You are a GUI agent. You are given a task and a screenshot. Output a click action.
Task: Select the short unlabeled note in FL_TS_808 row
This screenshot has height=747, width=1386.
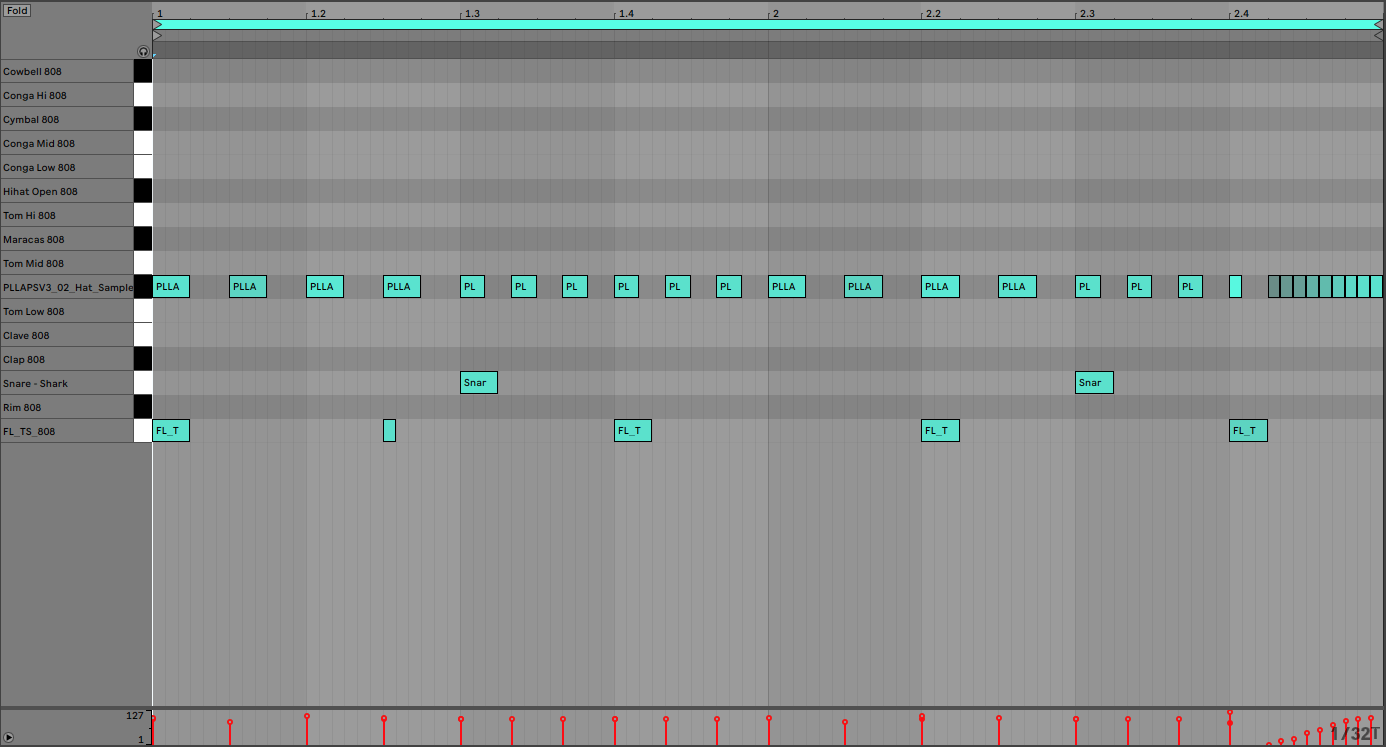[389, 430]
